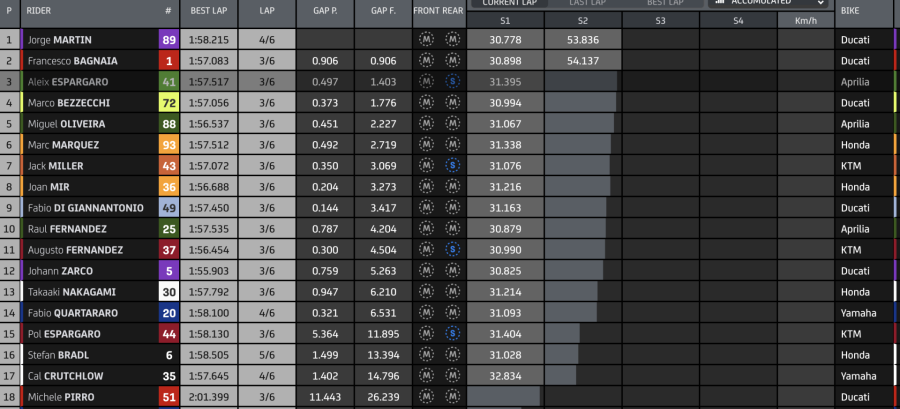
Task: Click Bagnaia's S2 time 54.137
Action: (x=583, y=61)
